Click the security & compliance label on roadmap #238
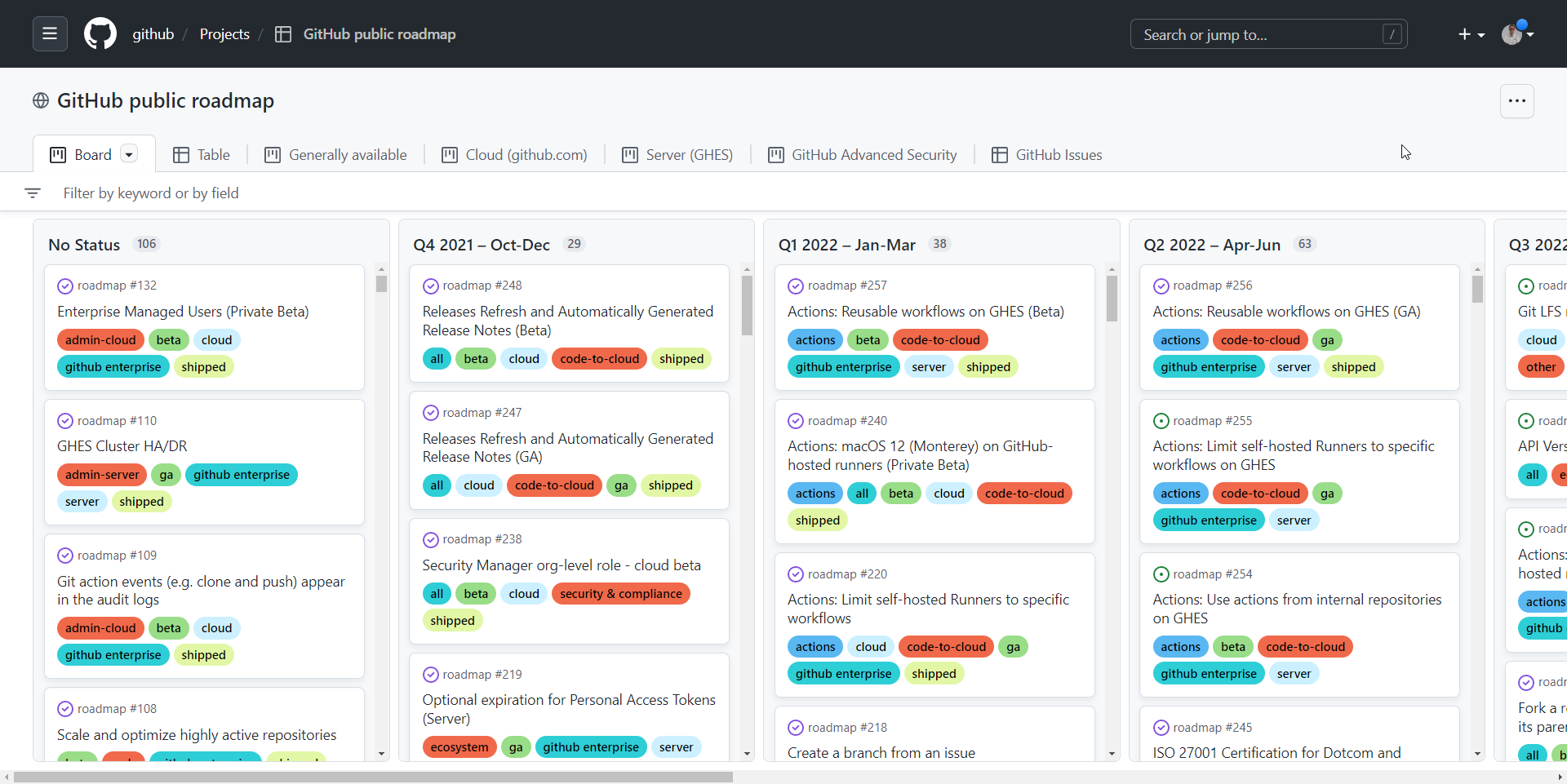 coord(620,594)
